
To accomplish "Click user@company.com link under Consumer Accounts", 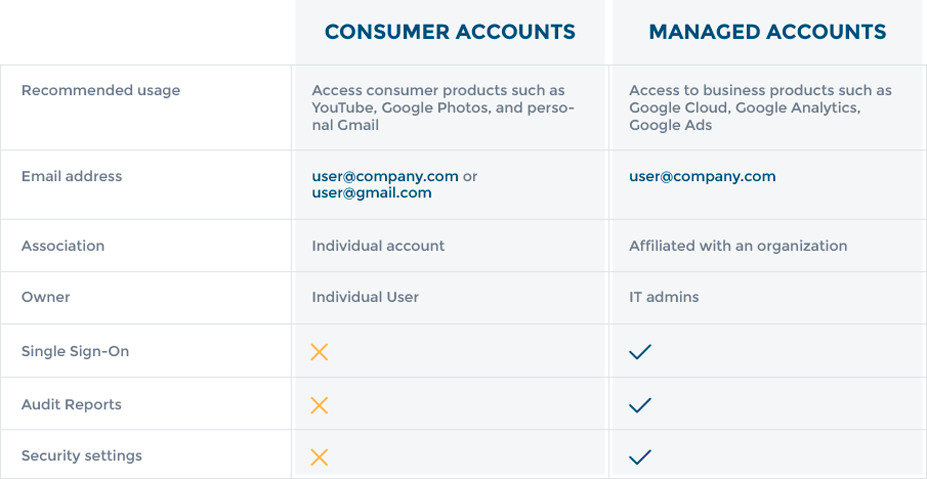I will coord(385,176).
